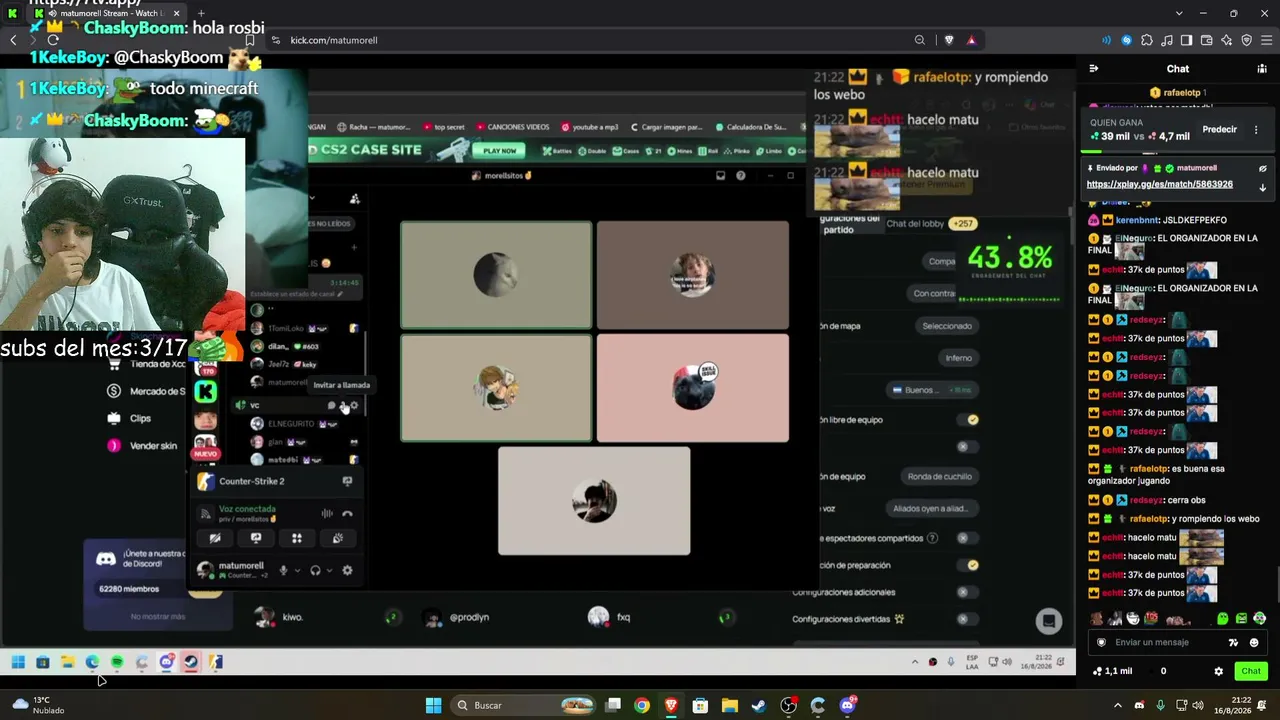Screen dimensions: 1280x720
Task: Deafen headphones in streamed Discord user bar
Action: pos(315,570)
